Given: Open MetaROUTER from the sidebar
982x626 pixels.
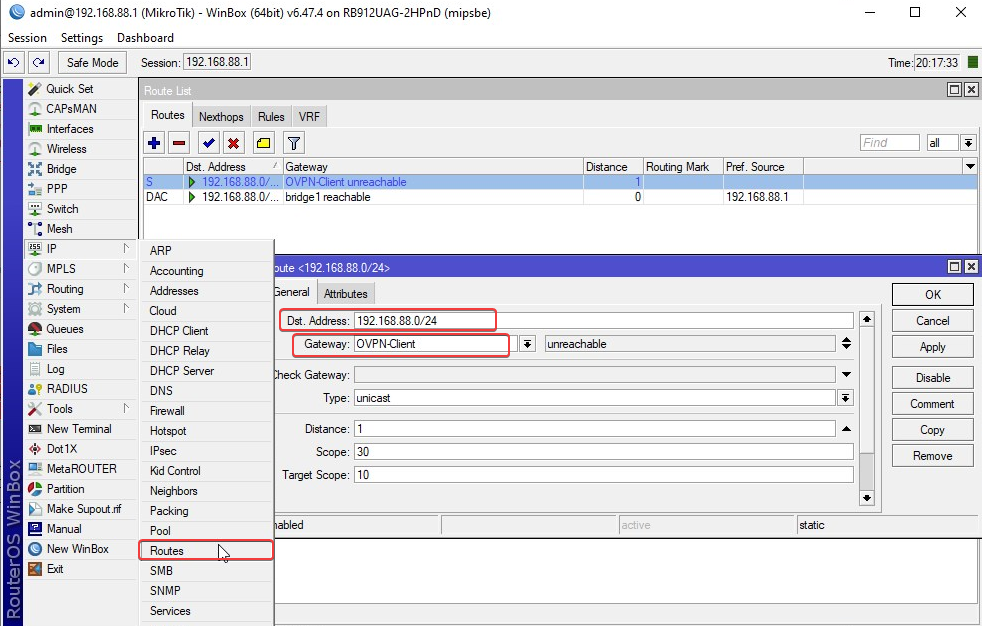Looking at the screenshot, I should [81, 469].
